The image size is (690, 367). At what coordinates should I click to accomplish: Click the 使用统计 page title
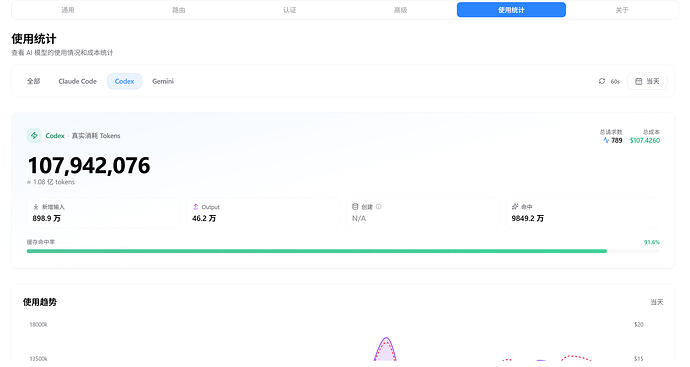(34, 39)
